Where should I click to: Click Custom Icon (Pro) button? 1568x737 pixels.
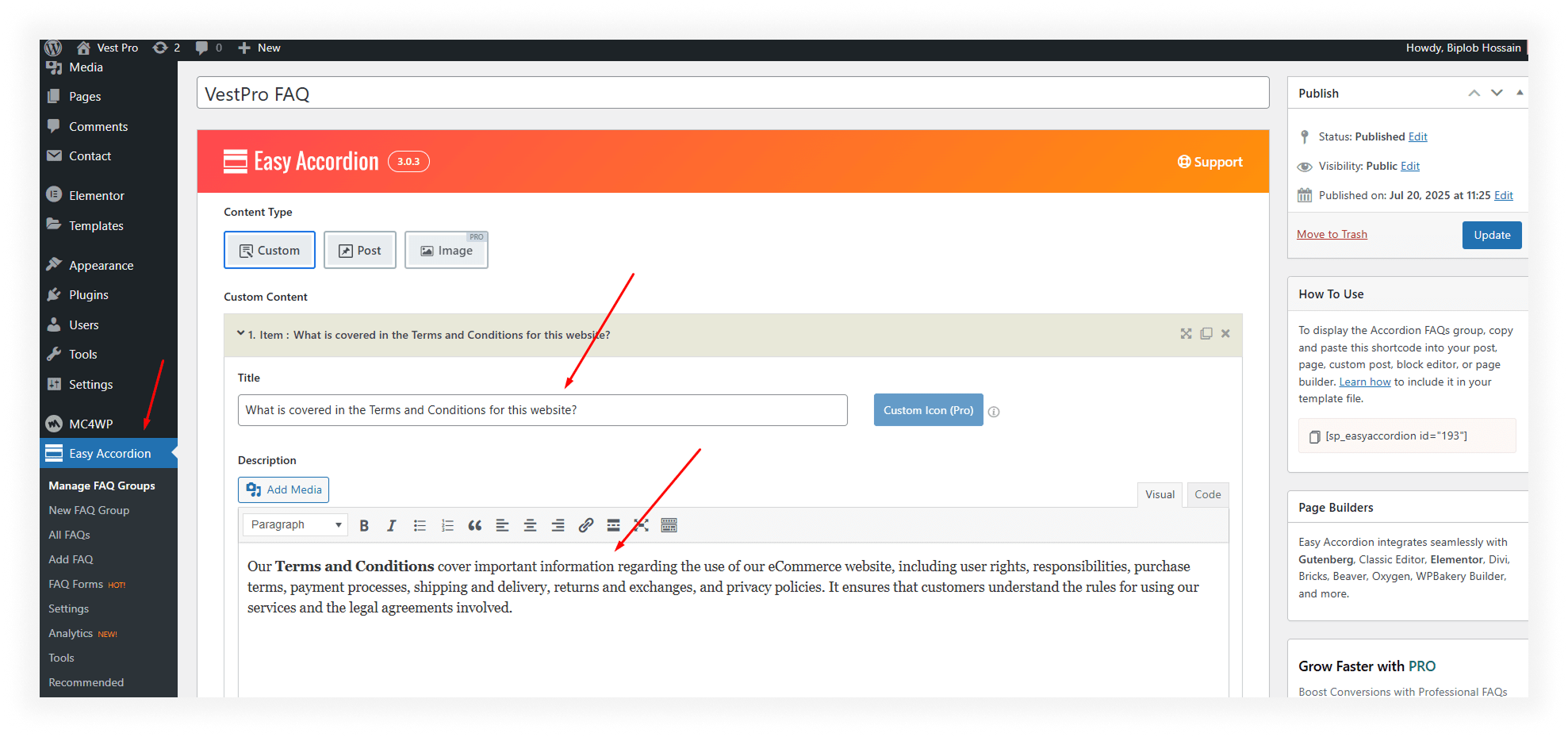(x=928, y=410)
